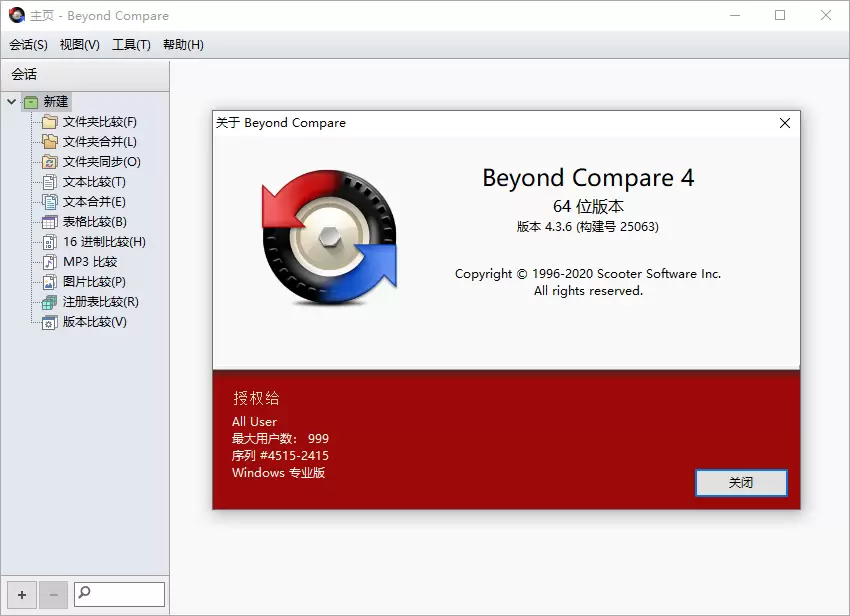The image size is (850, 616).
Task: Click the 图片比较(P) picture icon
Action: (x=49, y=282)
